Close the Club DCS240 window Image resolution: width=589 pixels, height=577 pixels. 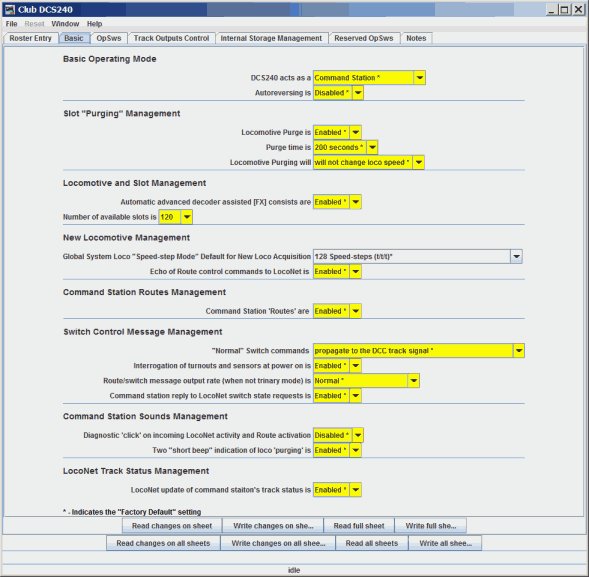pyautogui.click(x=578, y=10)
